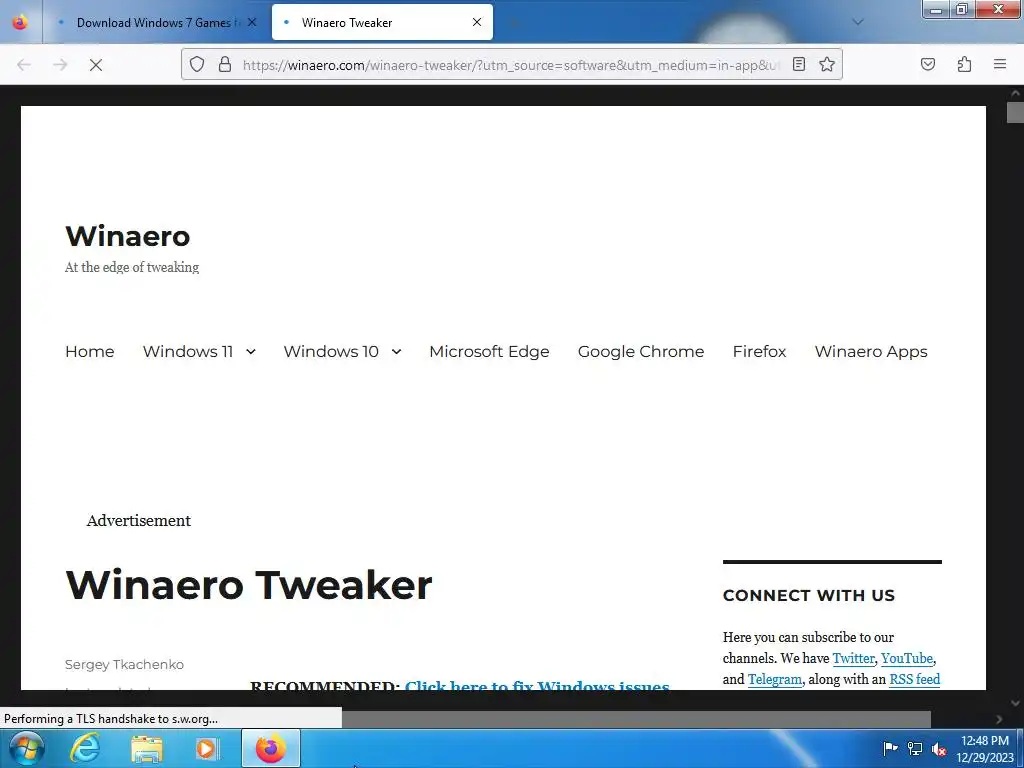Click the horizontal scrollbar right arrow
Image resolution: width=1024 pixels, height=768 pixels.
(999, 719)
